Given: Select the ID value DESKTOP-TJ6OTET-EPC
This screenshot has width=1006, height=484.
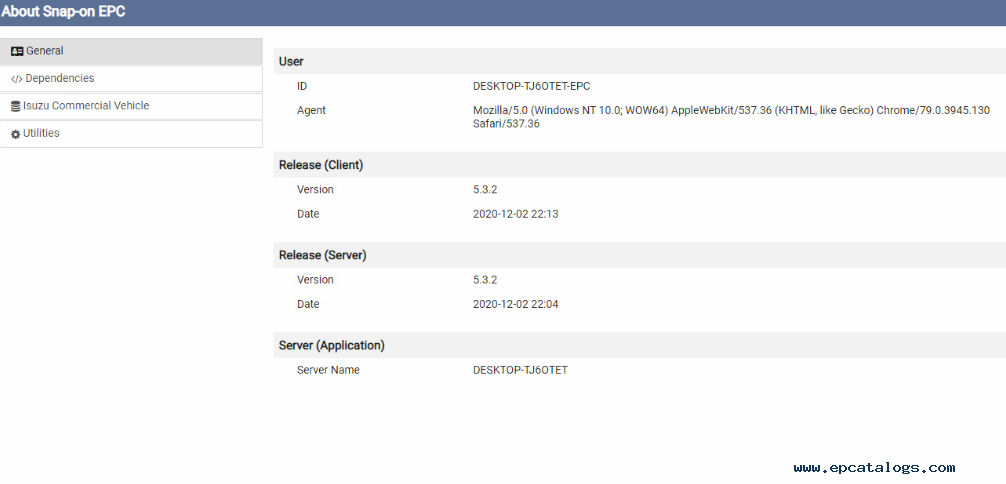Looking at the screenshot, I should tap(531, 86).
